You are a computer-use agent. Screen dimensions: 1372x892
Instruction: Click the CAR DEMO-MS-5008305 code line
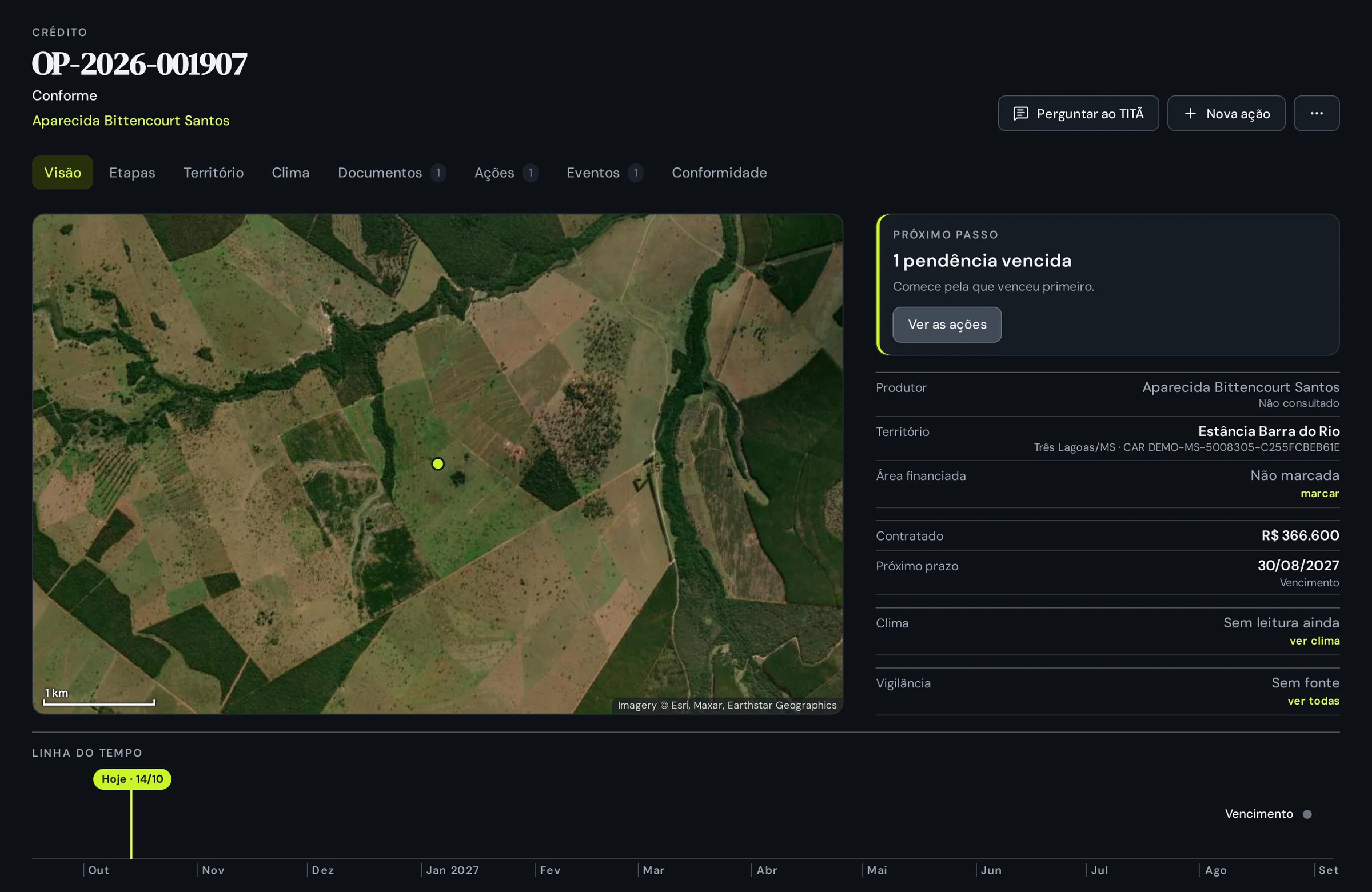point(1186,447)
